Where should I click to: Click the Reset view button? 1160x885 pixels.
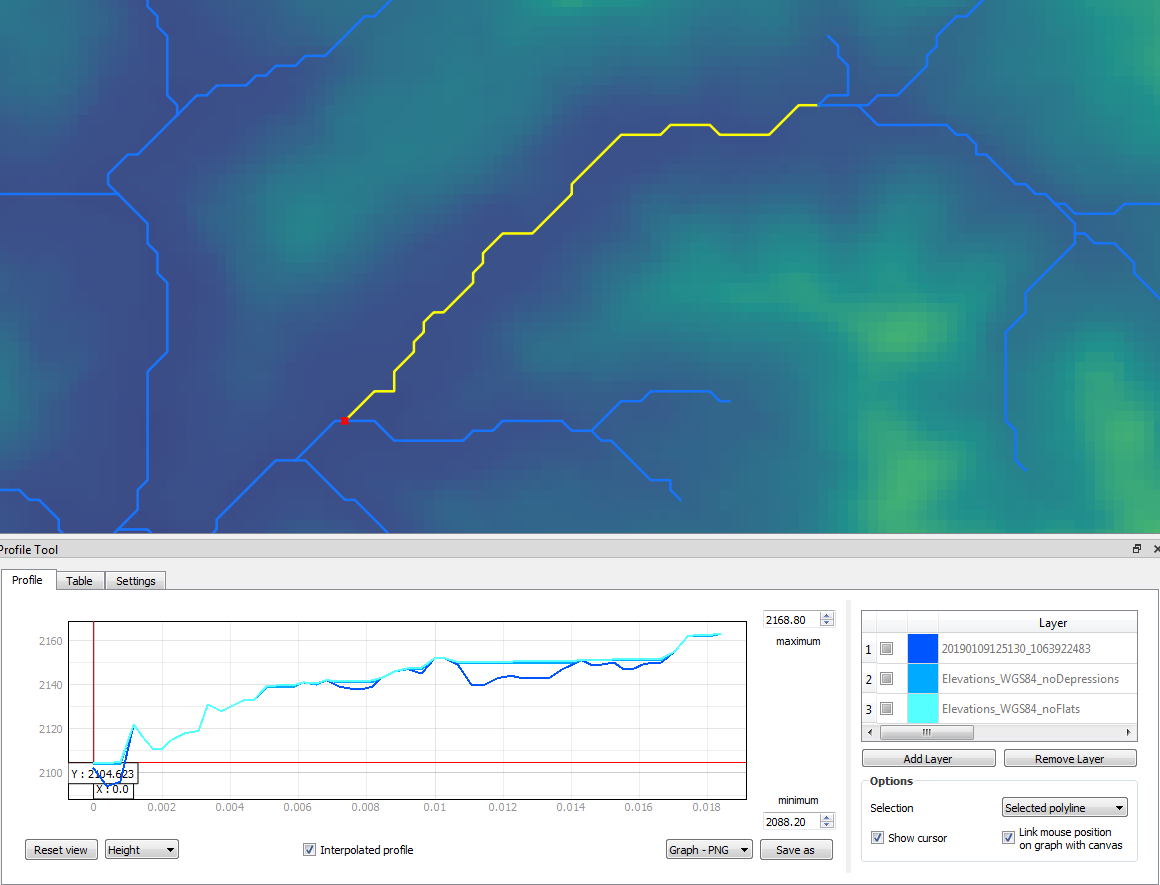coord(61,849)
